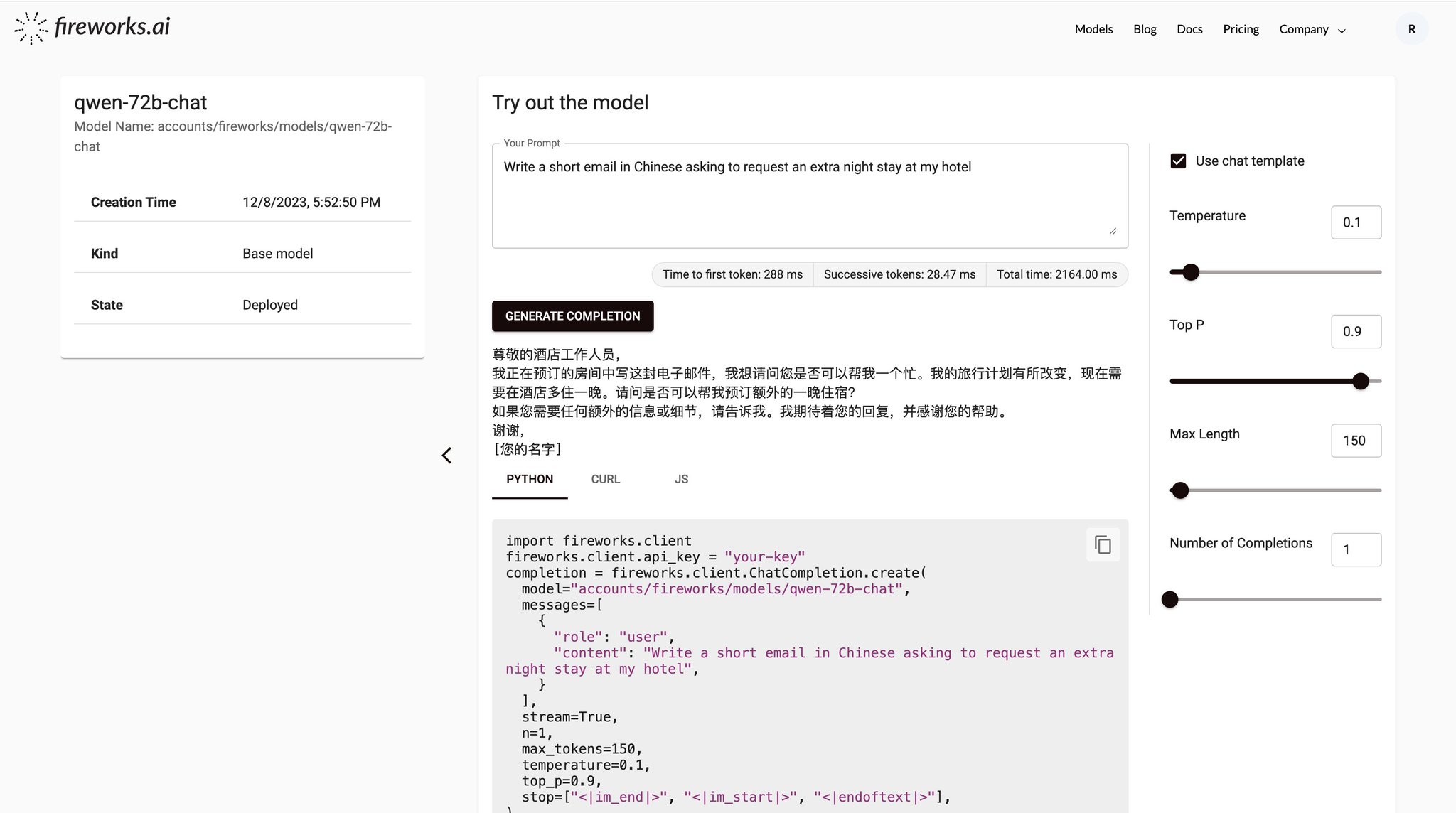Copy the code snippet with the copy icon
The image size is (1456, 813).
point(1103,545)
